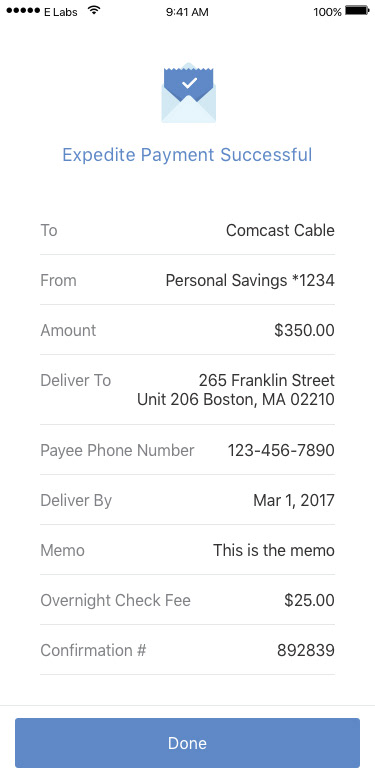Tap the envelope checkmark success icon
The image size is (375, 781).
coord(188,93)
